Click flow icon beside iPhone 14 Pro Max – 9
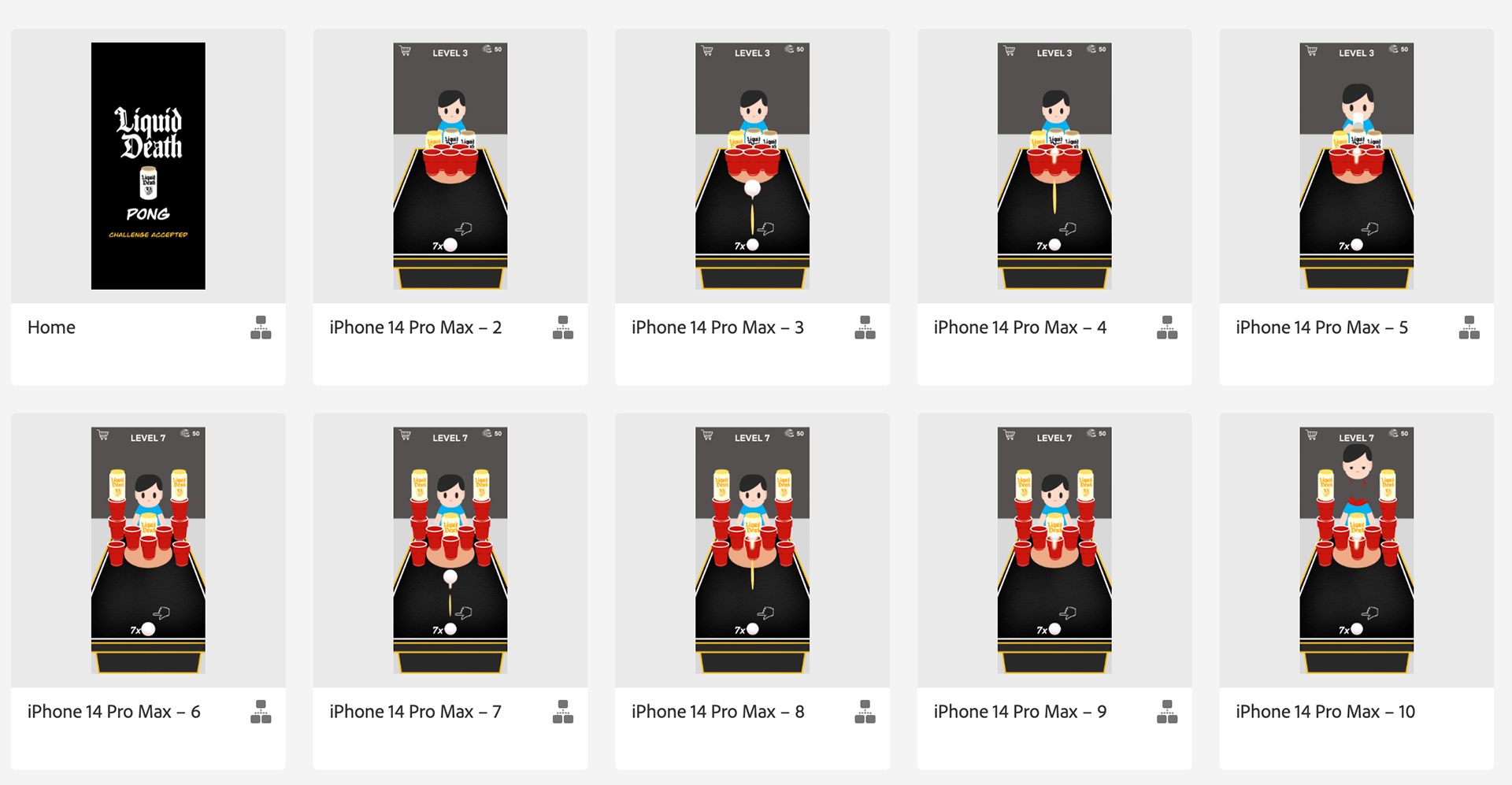This screenshot has height=785, width=1512. pyautogui.click(x=1167, y=712)
